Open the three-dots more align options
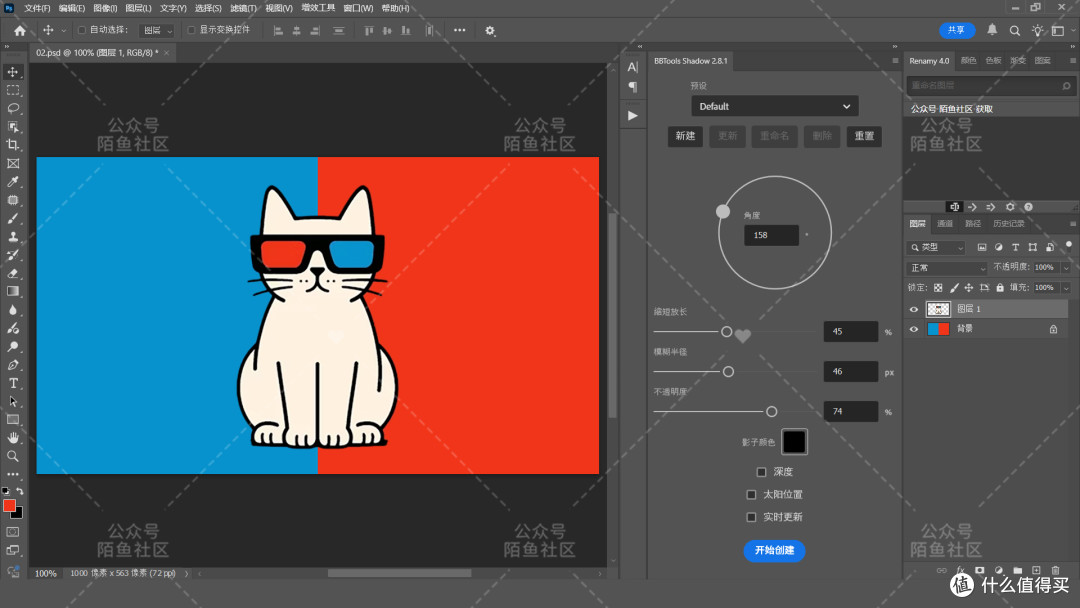Image resolution: width=1080 pixels, height=608 pixels. coord(459,30)
